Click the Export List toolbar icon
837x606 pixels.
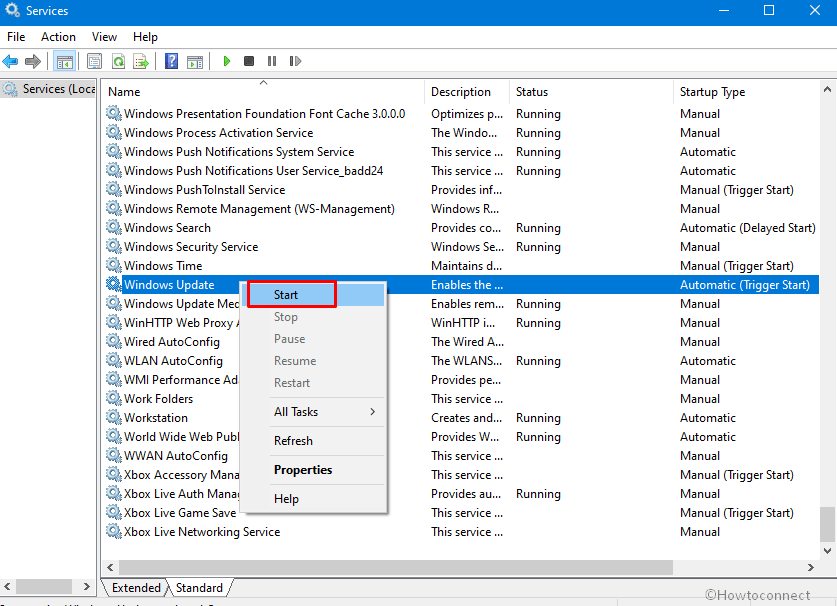[141, 61]
